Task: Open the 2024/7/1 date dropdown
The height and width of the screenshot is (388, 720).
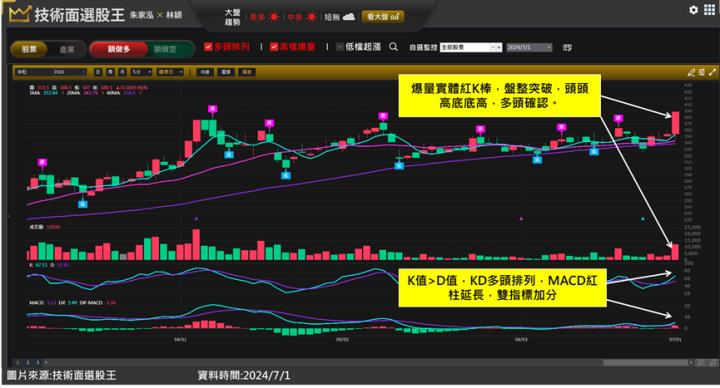Action: (529, 47)
